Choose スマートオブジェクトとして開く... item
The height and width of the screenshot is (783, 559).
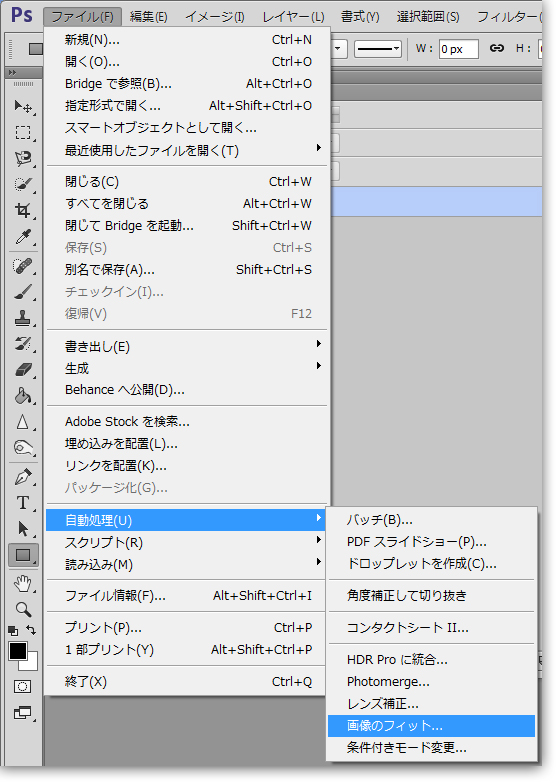pos(188,128)
